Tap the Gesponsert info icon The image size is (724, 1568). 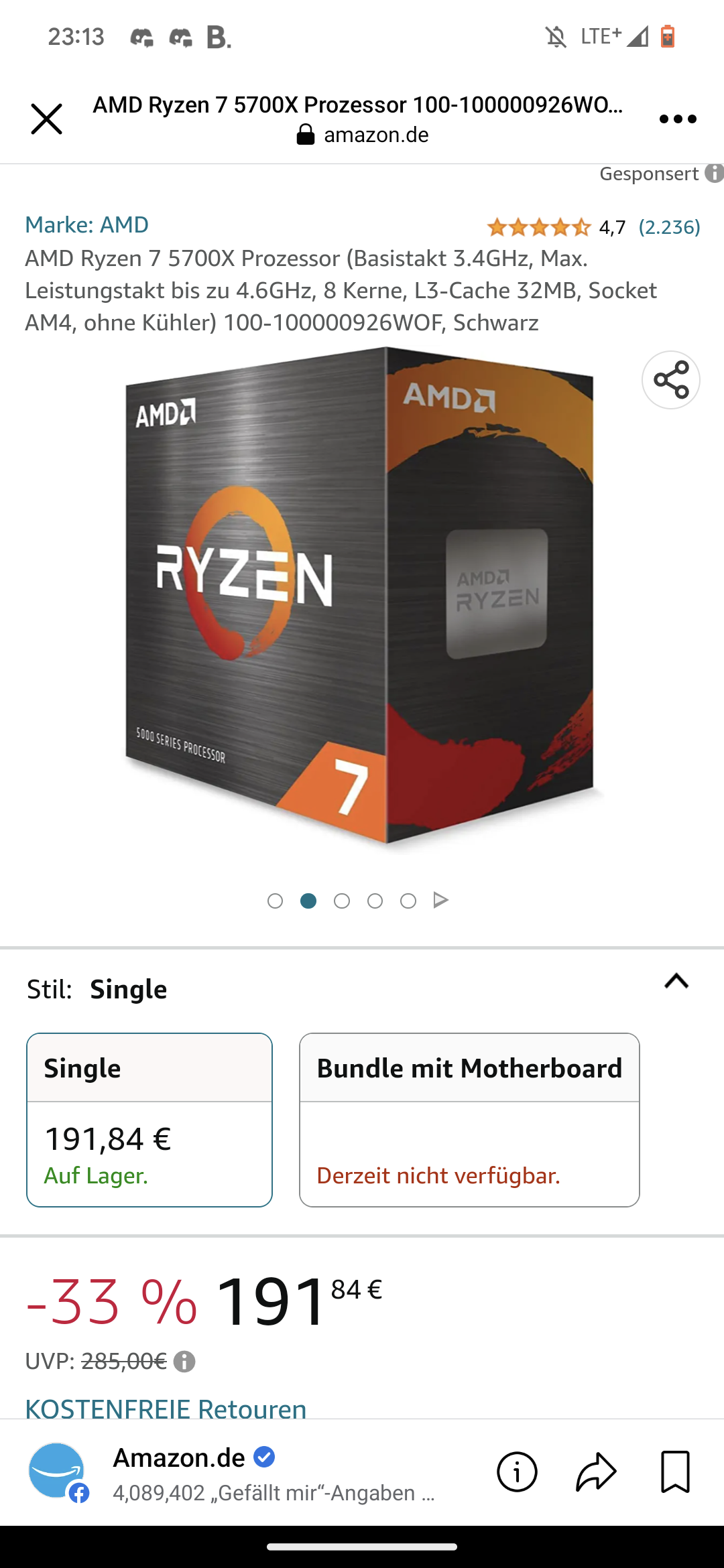pos(715,174)
